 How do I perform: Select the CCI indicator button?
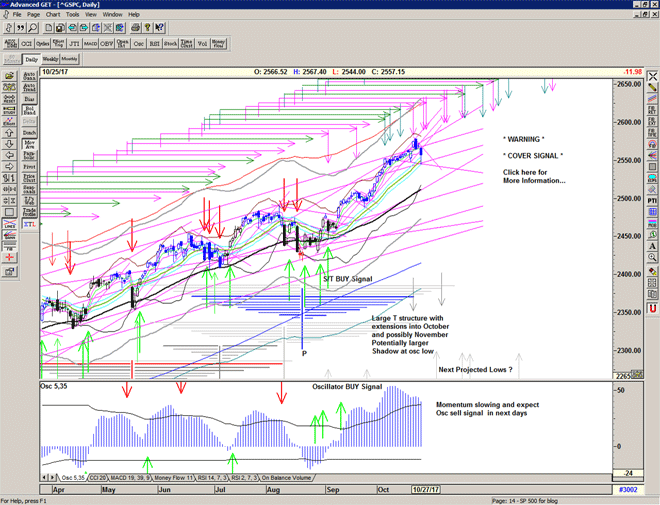click(x=25, y=43)
